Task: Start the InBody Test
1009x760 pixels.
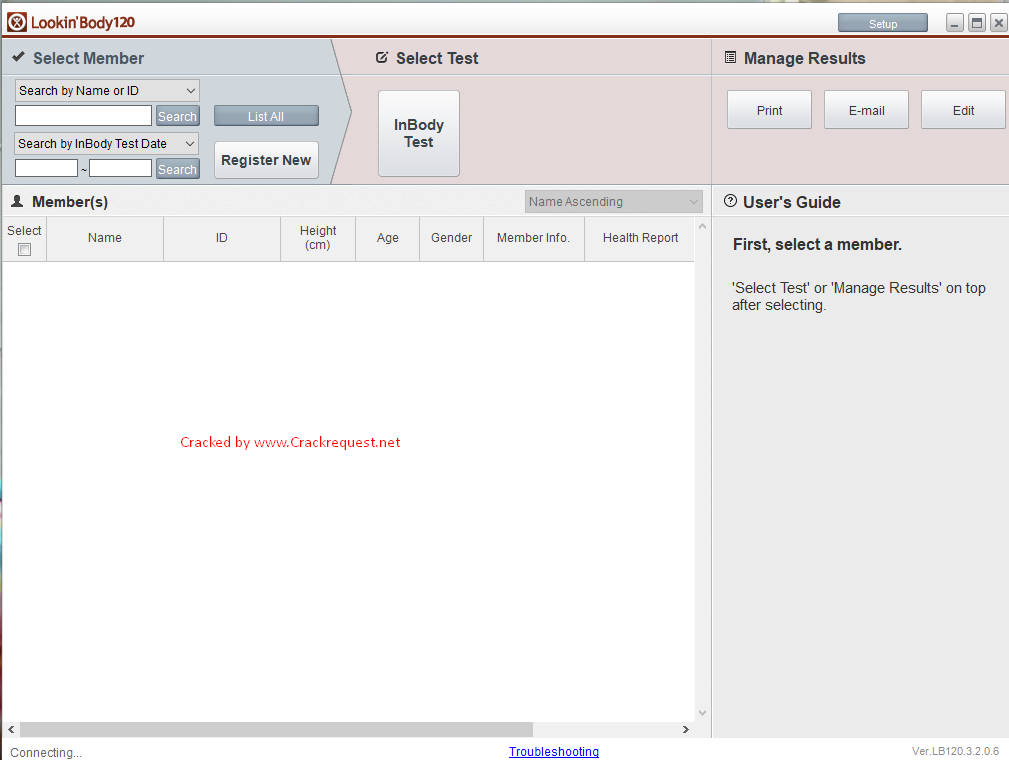Action: coord(418,134)
